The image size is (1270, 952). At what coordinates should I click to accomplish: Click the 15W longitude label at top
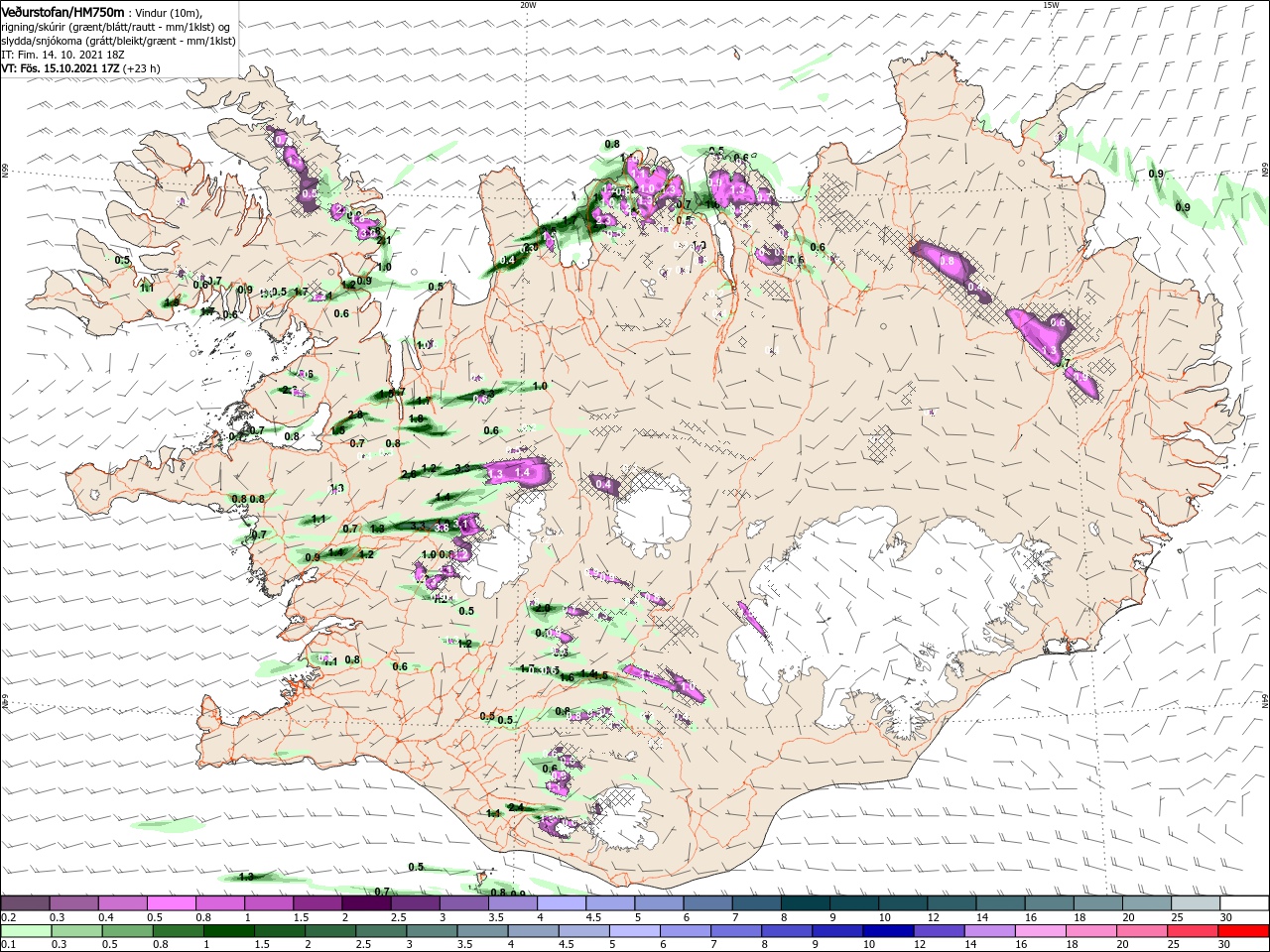1051,5
